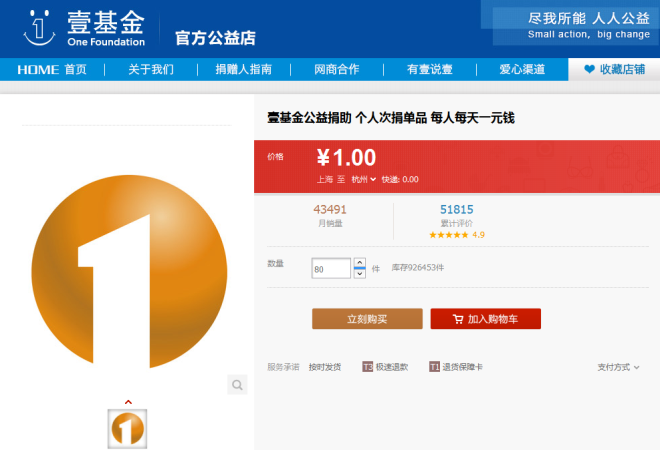Screen dimensions: 660x450
Task: Click the 加入购物车 add to cart button
Action: click(485, 319)
